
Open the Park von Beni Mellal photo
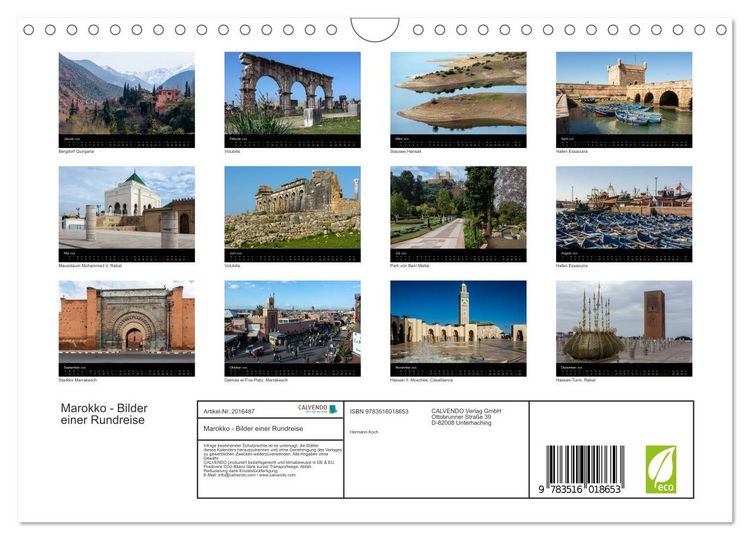pos(458,207)
